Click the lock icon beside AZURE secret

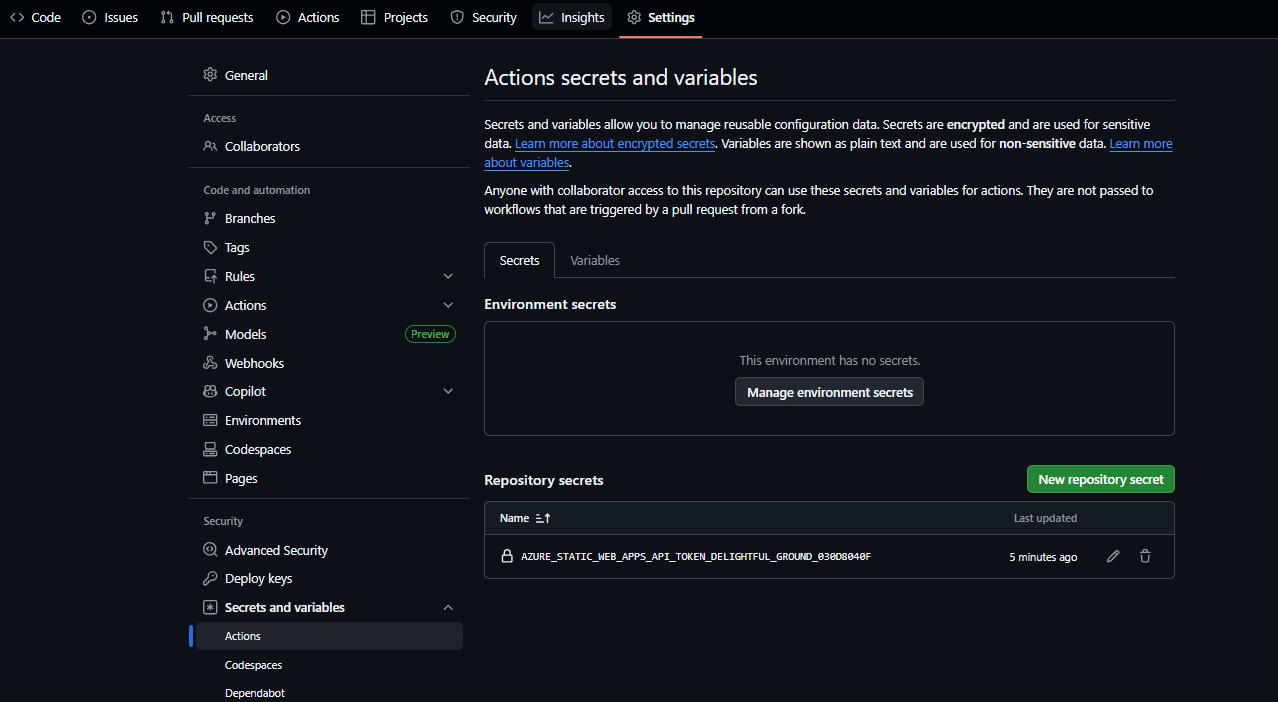(507, 556)
